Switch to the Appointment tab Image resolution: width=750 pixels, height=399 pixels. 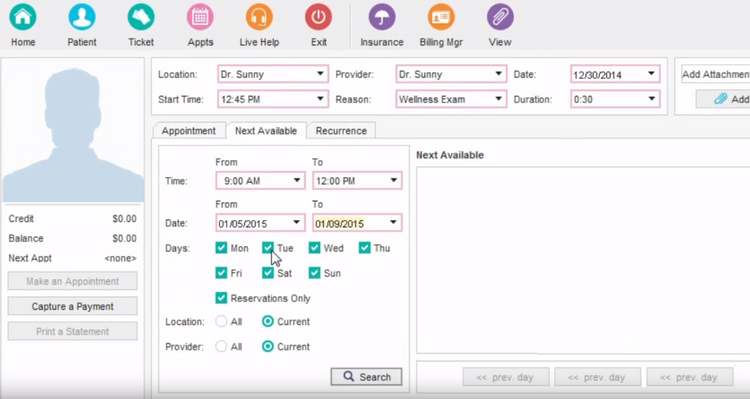click(188, 131)
